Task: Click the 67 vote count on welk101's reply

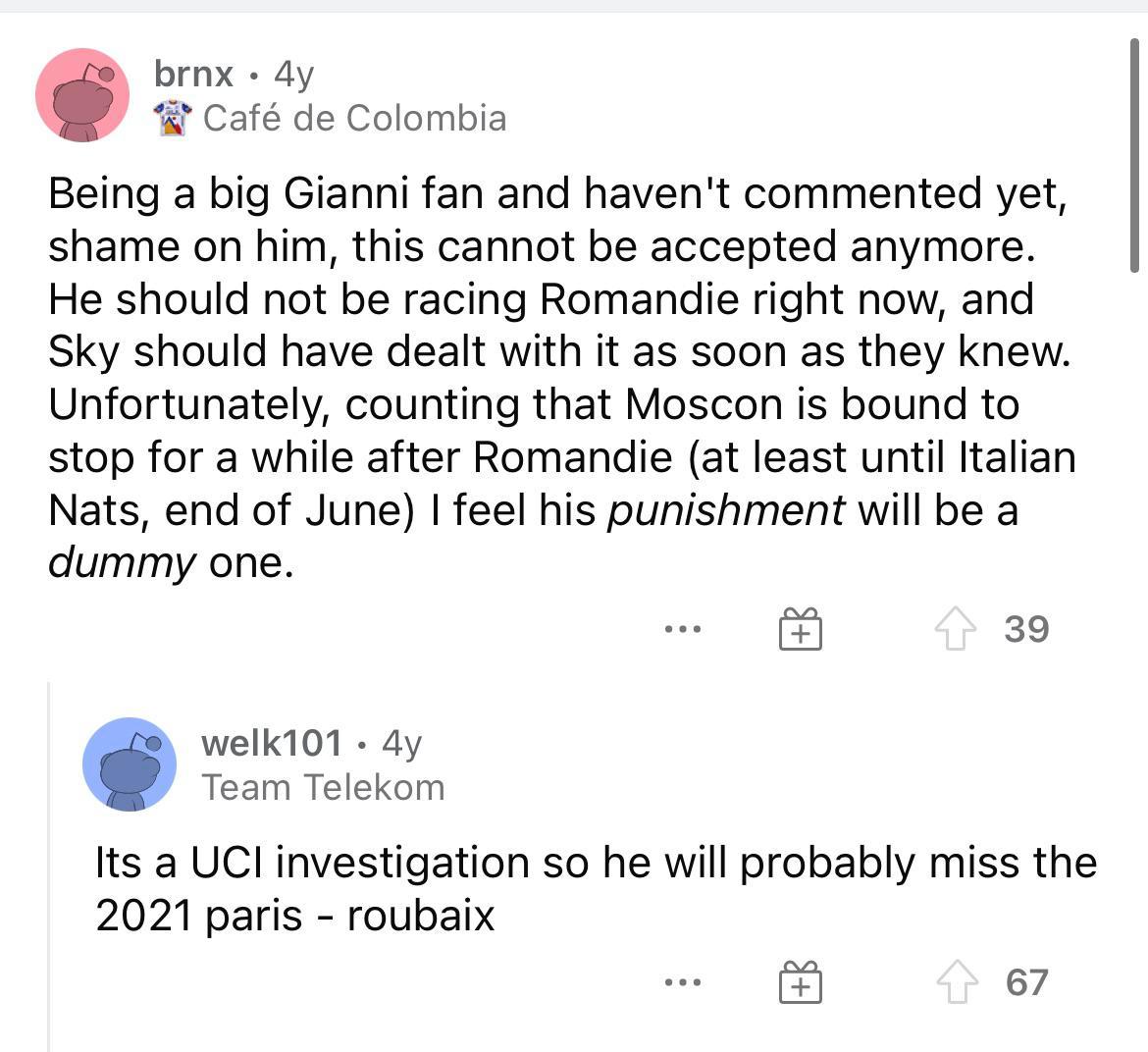Action: pyautogui.click(x=1027, y=982)
